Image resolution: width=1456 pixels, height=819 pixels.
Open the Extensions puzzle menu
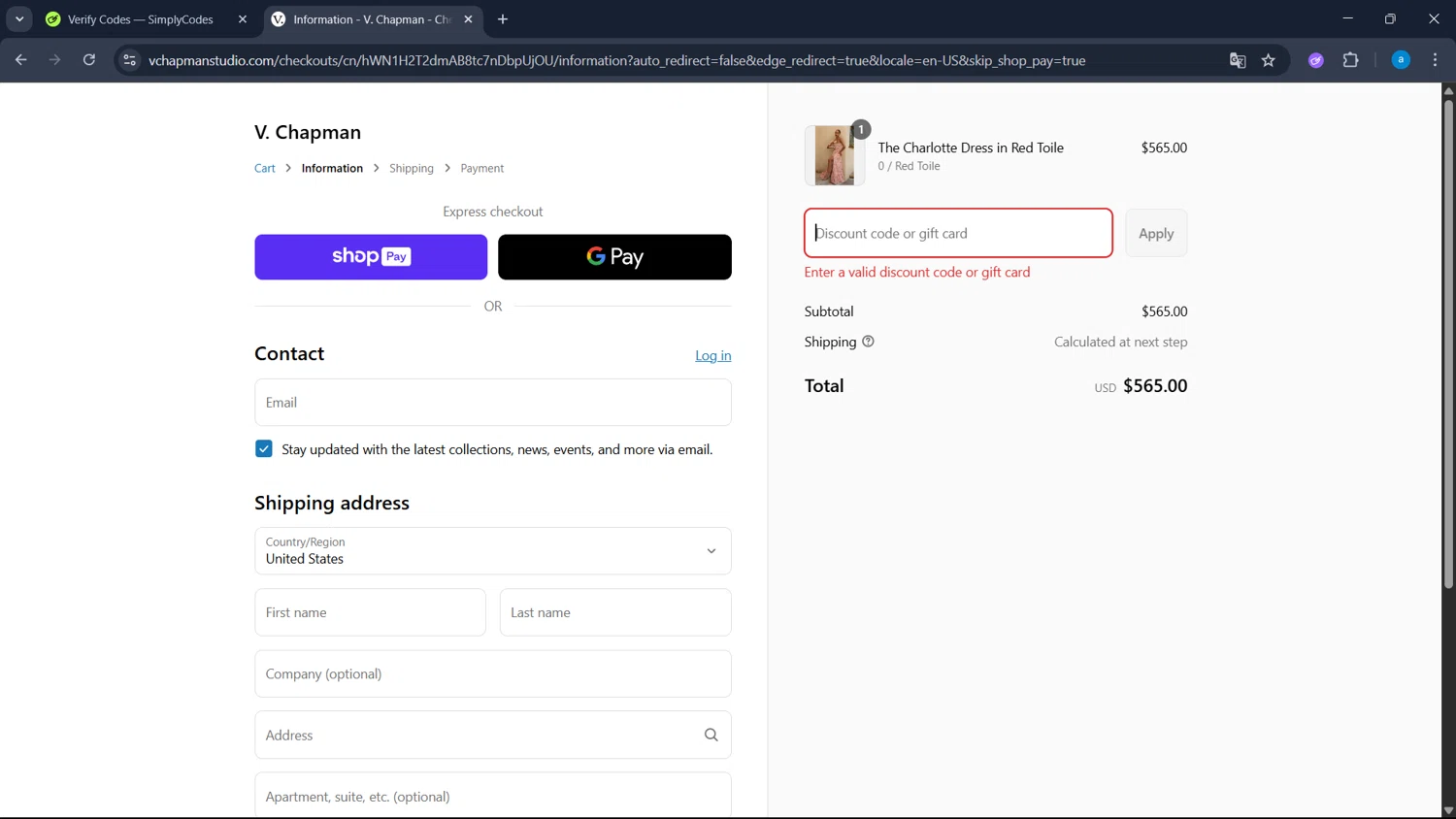1350,60
